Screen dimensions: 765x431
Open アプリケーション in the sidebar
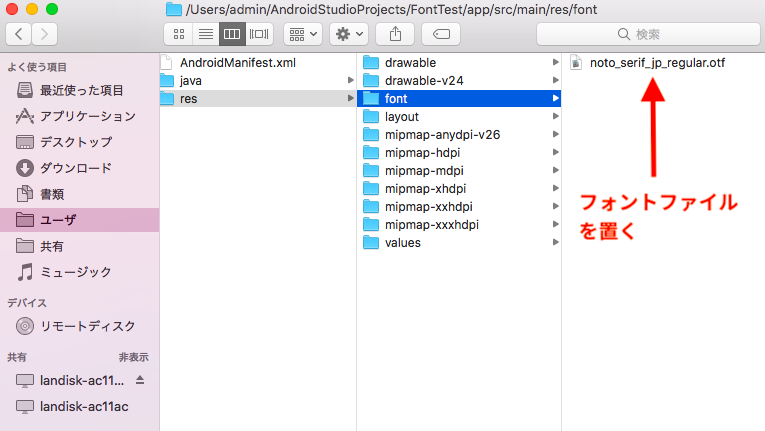click(x=80, y=116)
